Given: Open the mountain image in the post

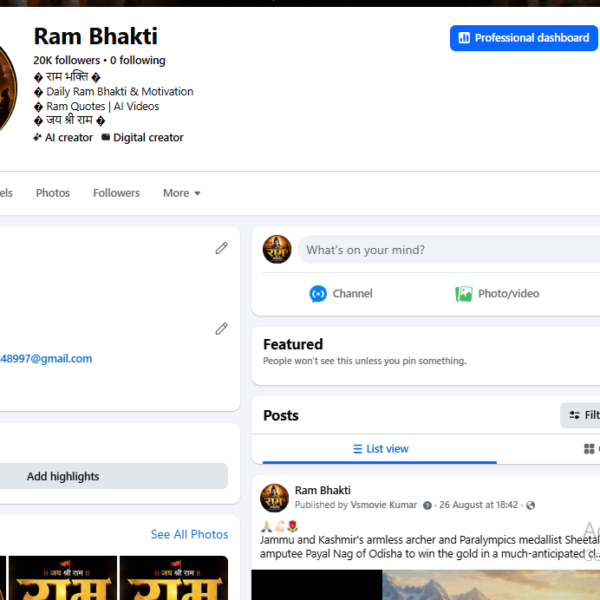Looking at the screenshot, I should [491, 585].
